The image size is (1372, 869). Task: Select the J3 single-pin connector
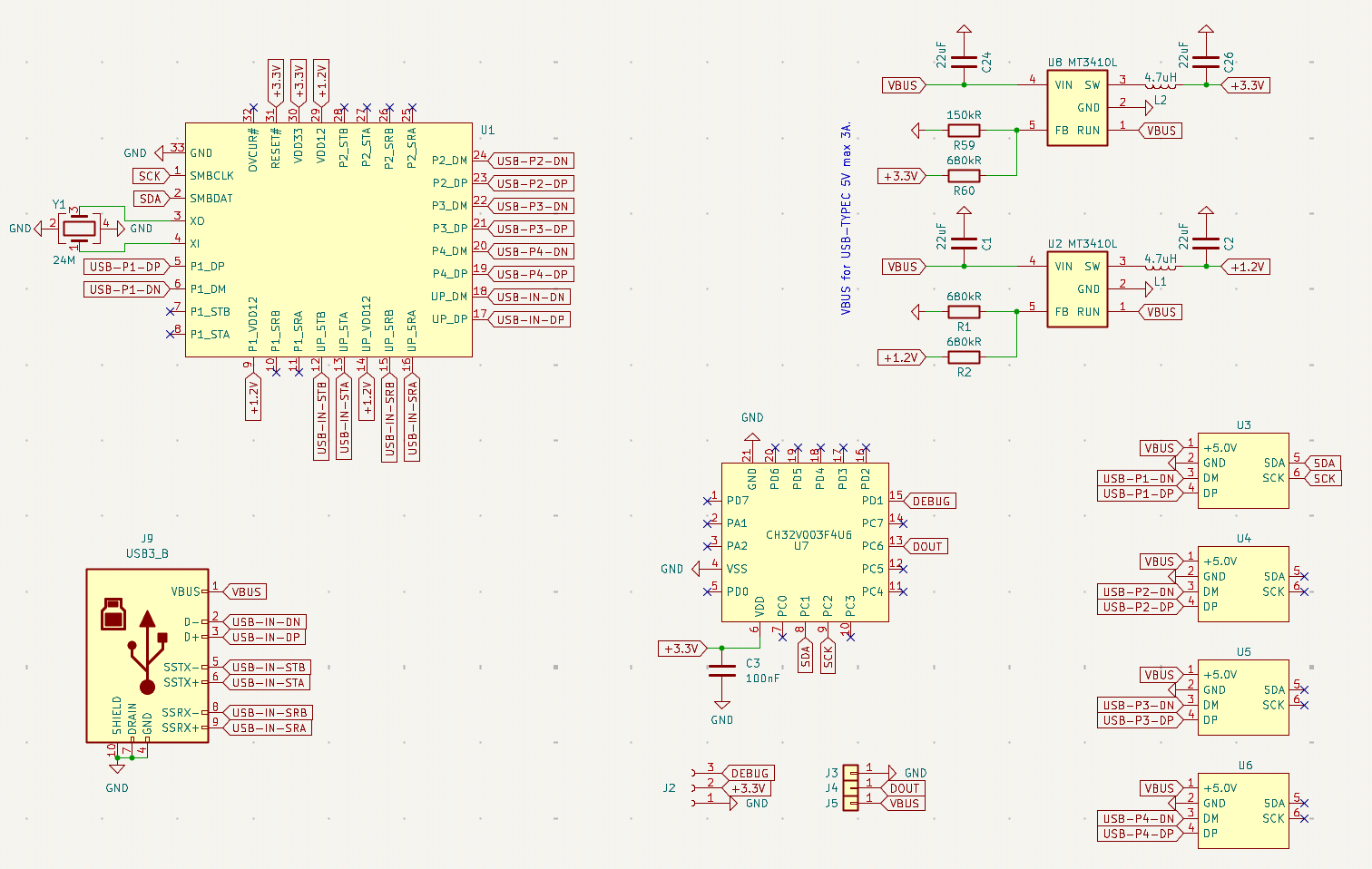point(851,773)
